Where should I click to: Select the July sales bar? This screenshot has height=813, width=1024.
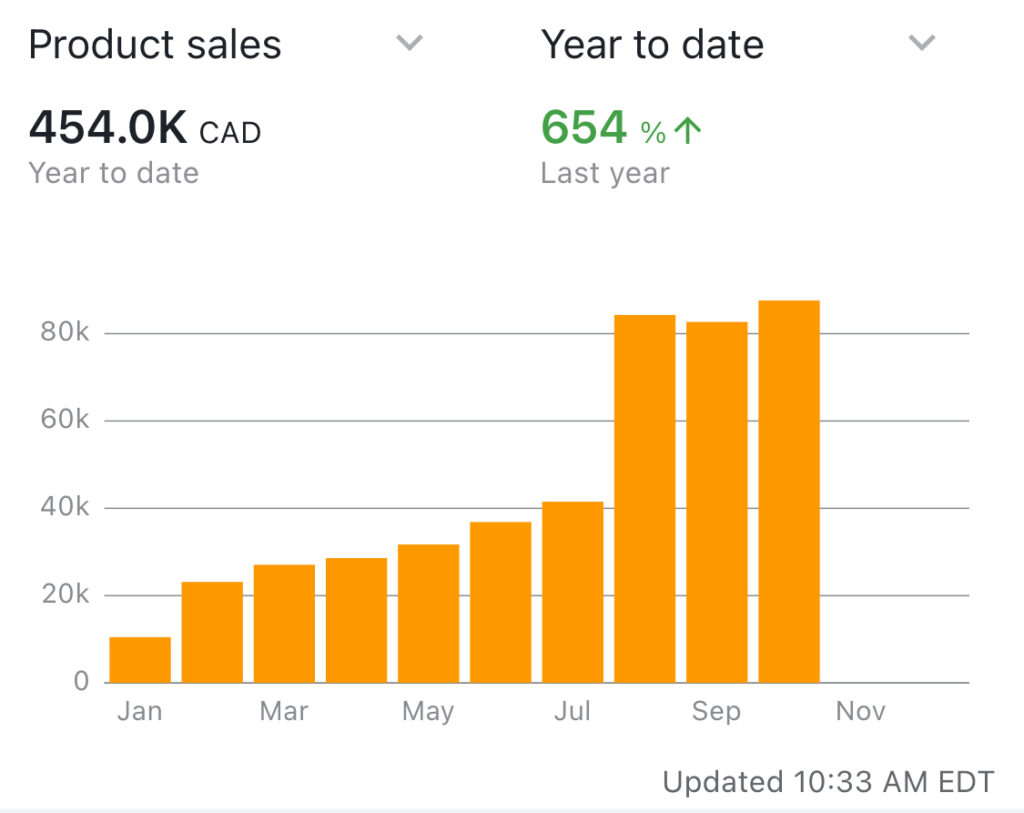(572, 592)
